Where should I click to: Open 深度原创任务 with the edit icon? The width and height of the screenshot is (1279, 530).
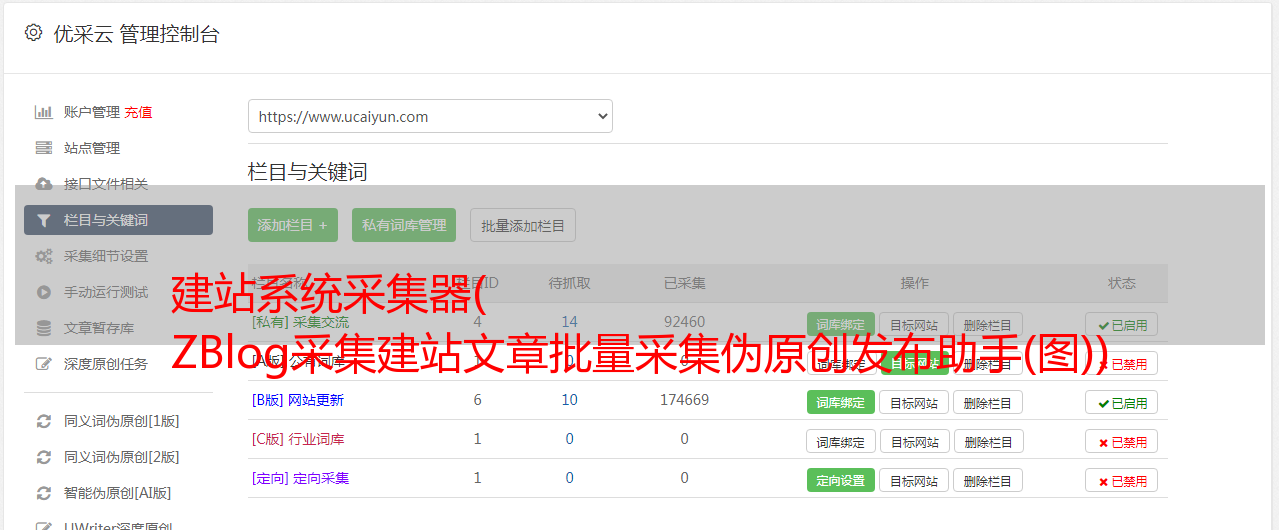pyautogui.click(x=106, y=364)
